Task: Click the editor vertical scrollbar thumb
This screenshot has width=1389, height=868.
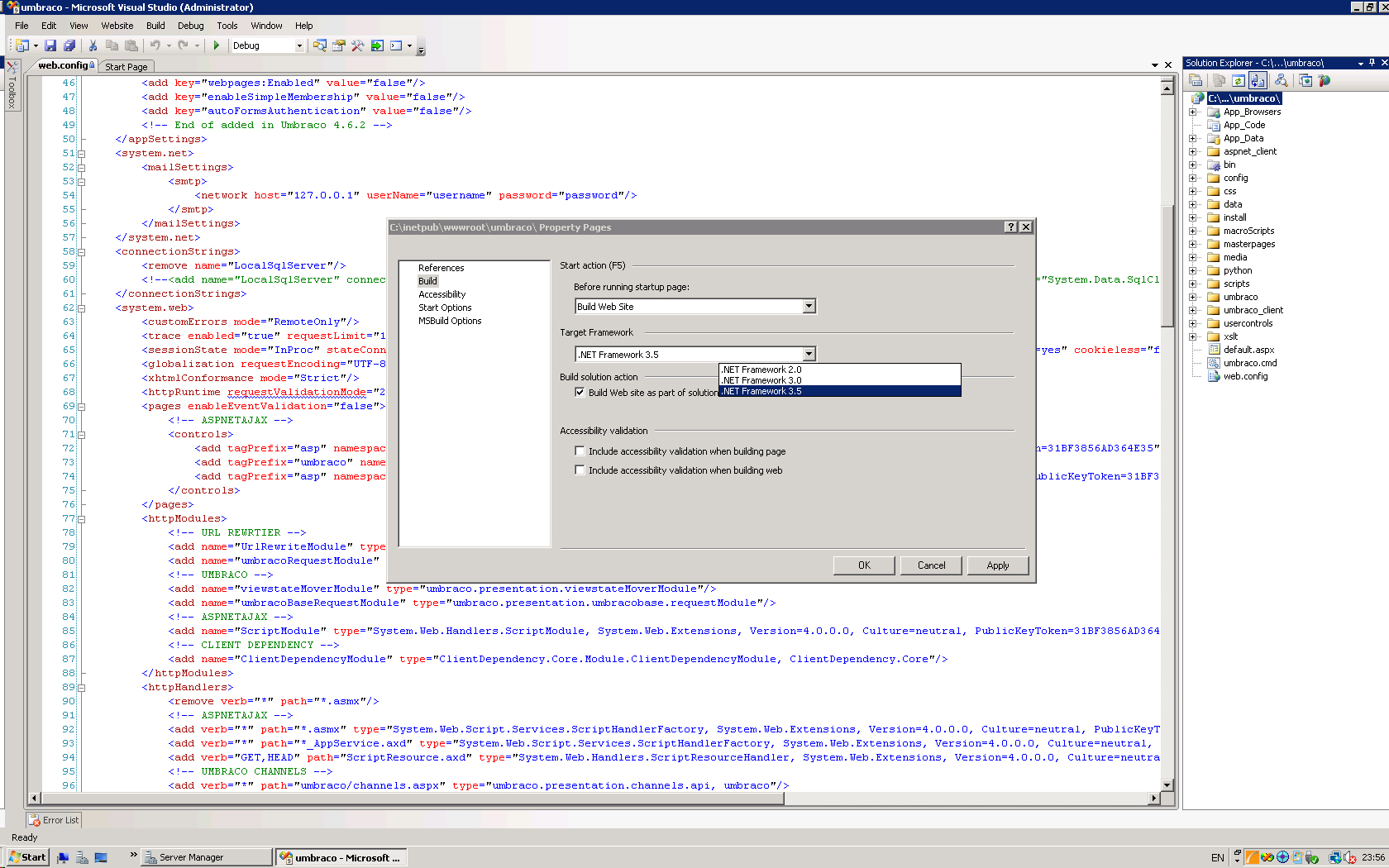Action: click(1167, 265)
